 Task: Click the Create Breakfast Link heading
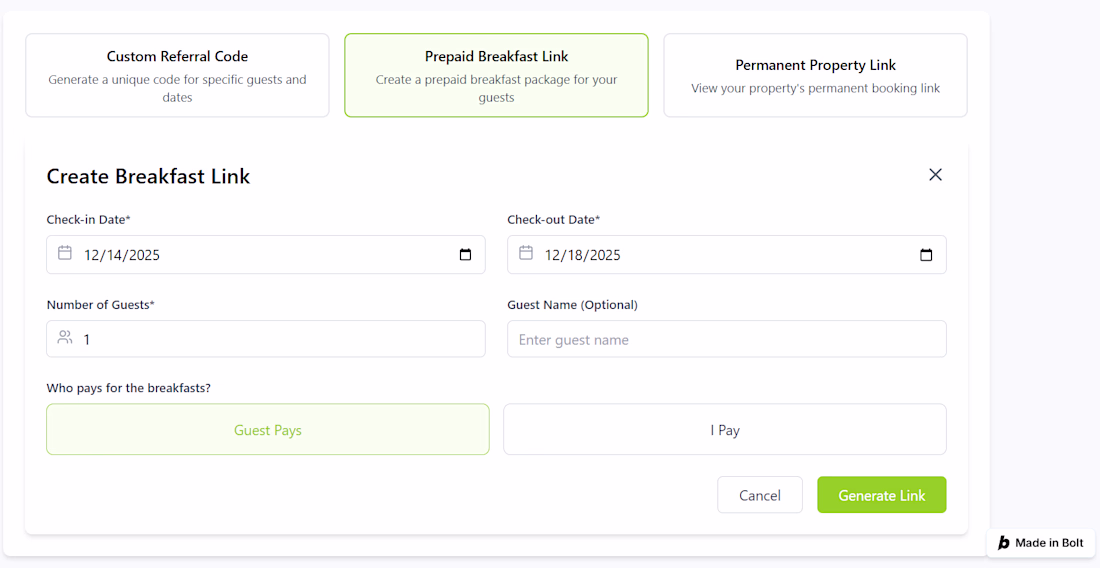pyautogui.click(x=148, y=177)
